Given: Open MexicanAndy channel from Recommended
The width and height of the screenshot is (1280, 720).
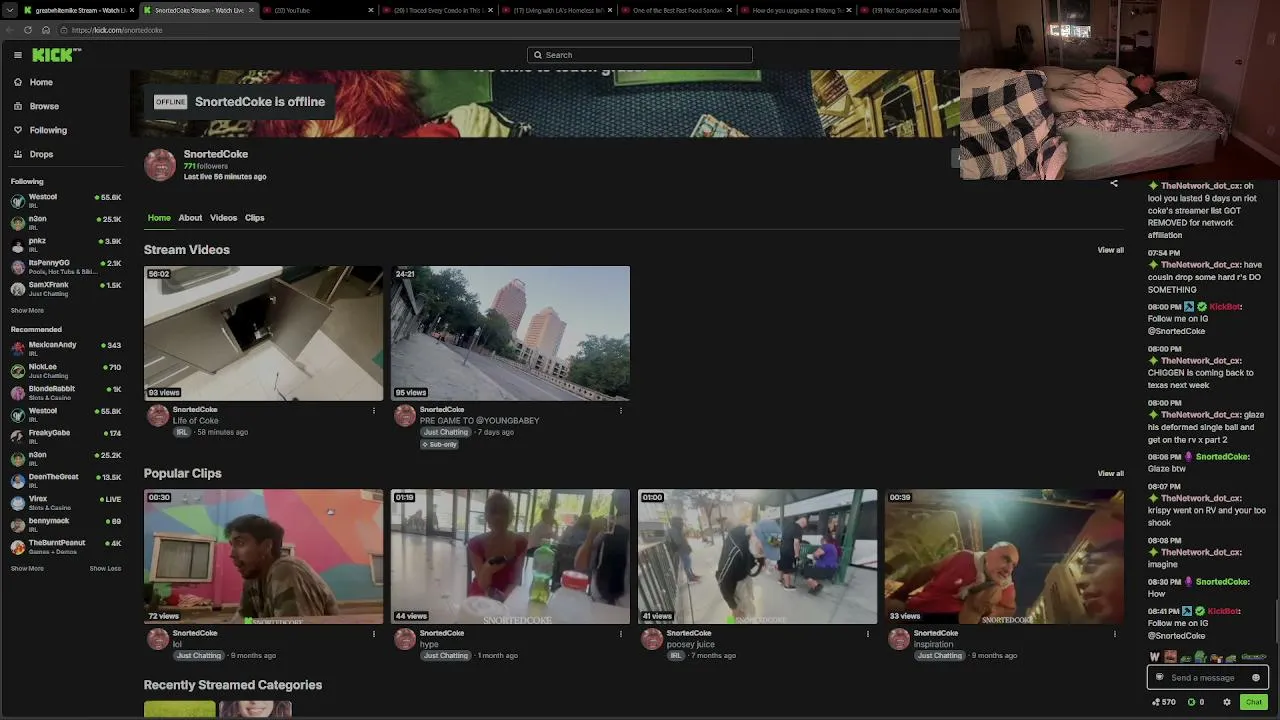Looking at the screenshot, I should (x=66, y=348).
